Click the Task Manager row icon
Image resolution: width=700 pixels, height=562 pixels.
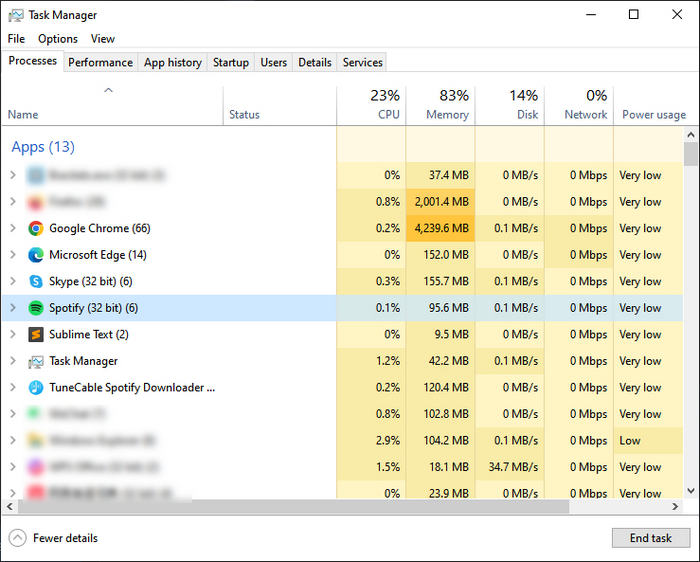point(36,361)
